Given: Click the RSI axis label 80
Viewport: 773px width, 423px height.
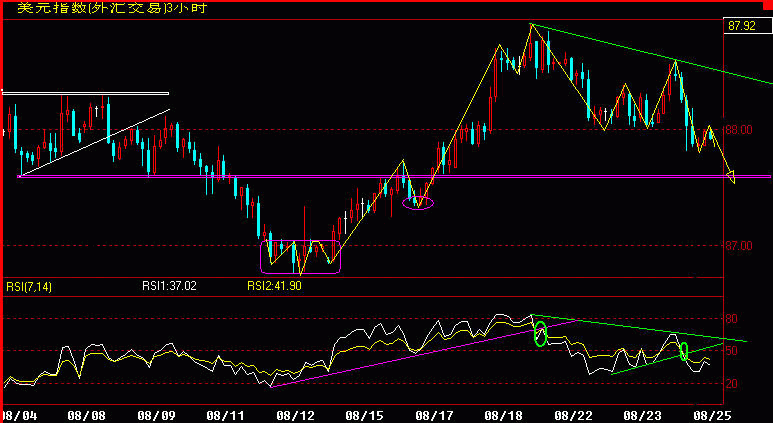Looking at the screenshot, I should [732, 318].
